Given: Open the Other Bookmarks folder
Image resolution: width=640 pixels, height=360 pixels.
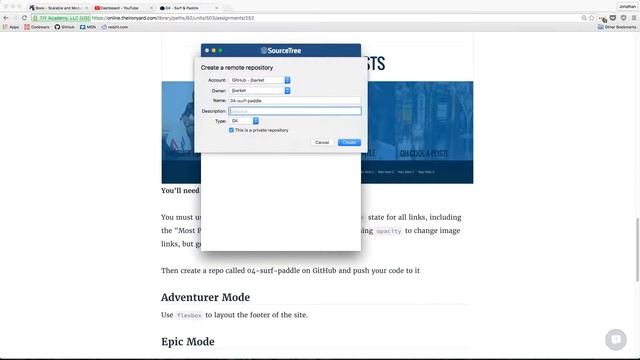Looking at the screenshot, I should pyautogui.click(x=617, y=27).
